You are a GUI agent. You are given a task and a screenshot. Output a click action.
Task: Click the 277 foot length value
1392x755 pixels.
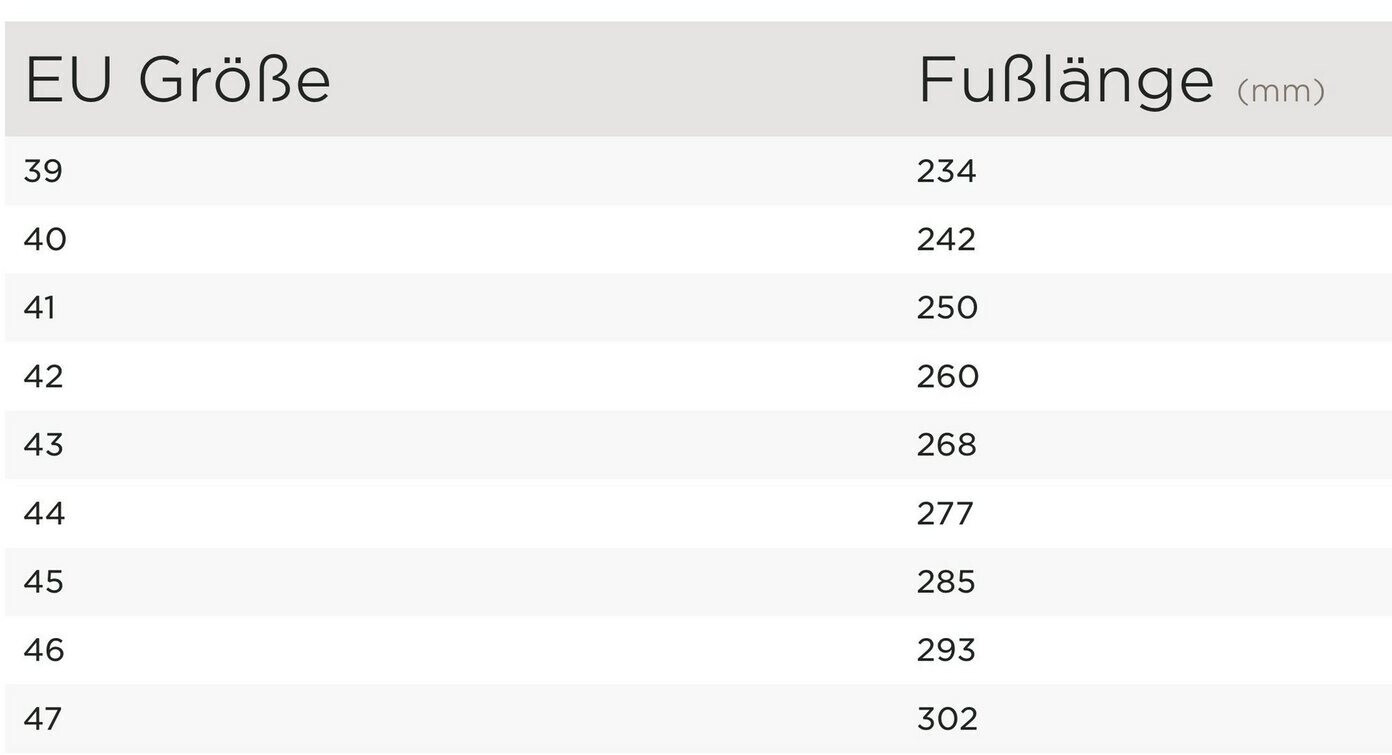point(945,514)
